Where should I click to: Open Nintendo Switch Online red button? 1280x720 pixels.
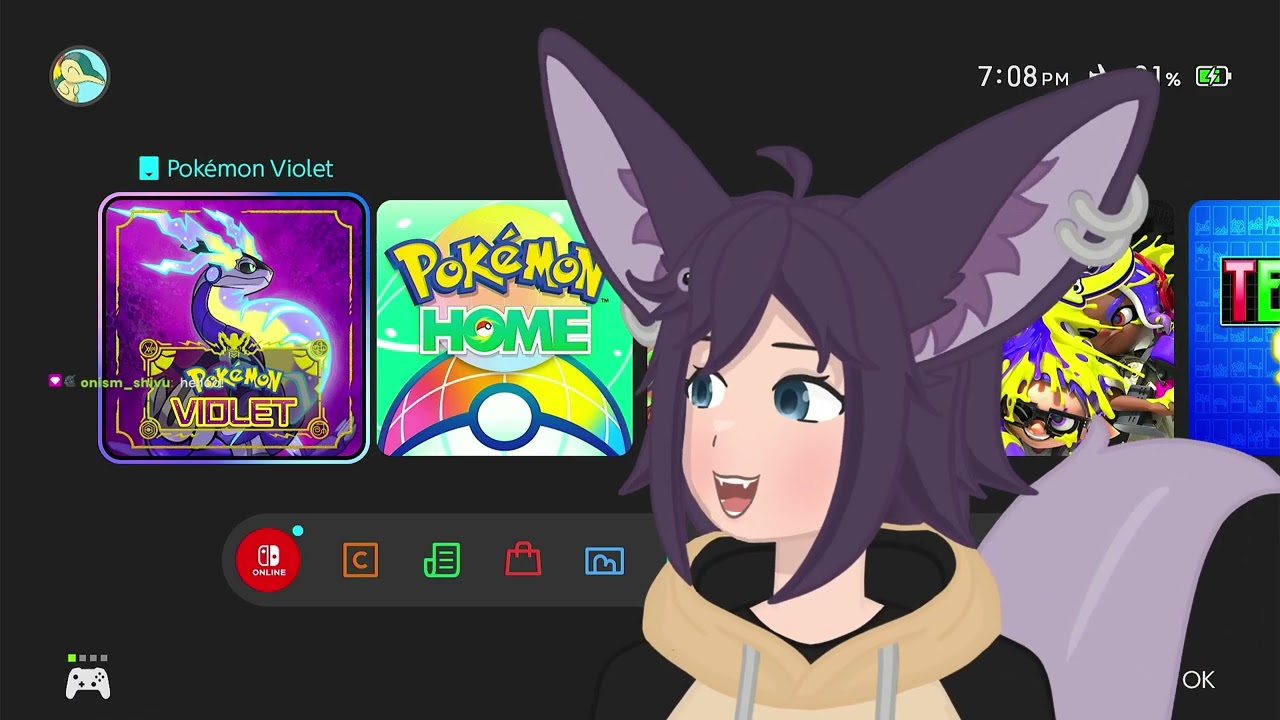pyautogui.click(x=268, y=560)
